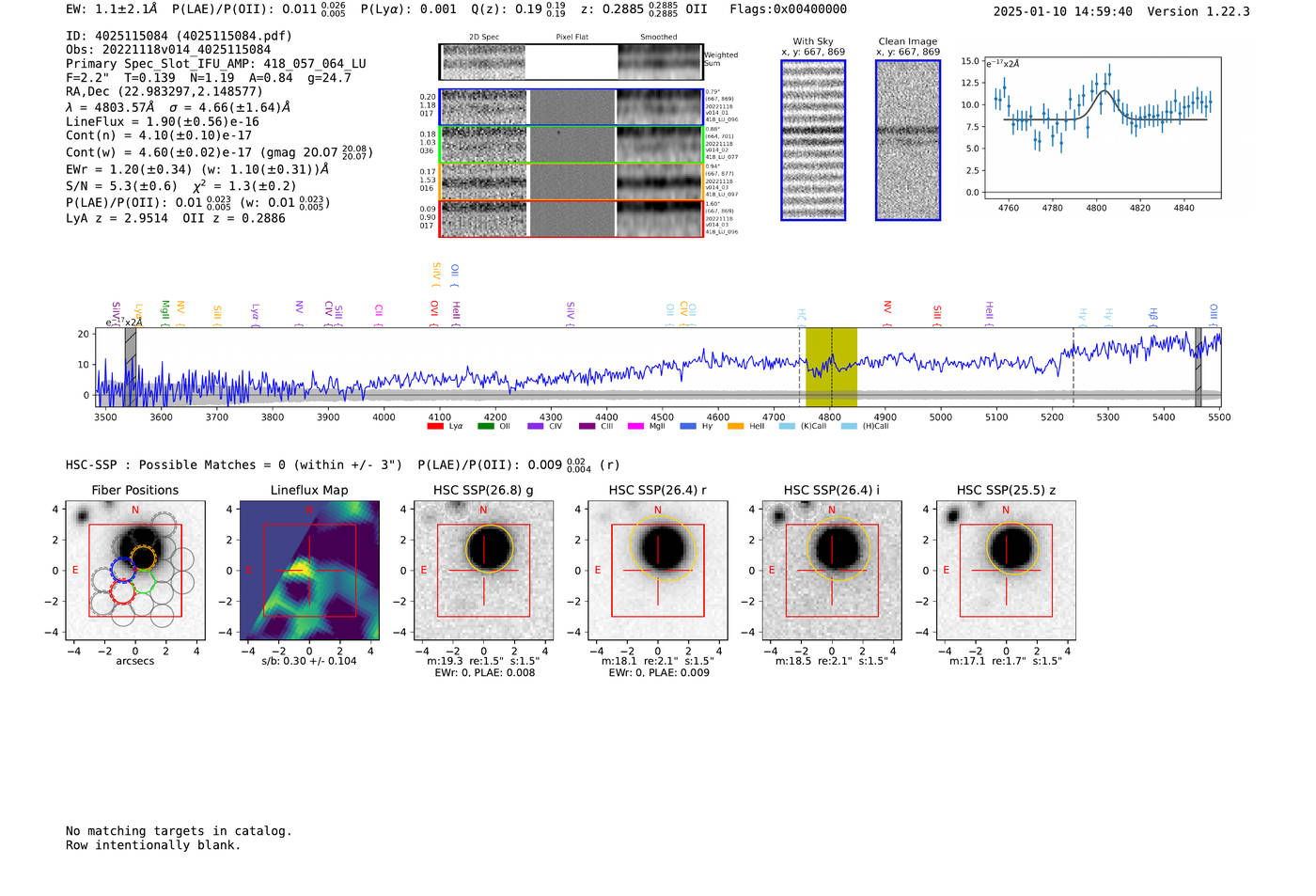Screen dimensions: 1316x896
Task: Click the red dashed fiber circle in Fiber Positions
Action: (123, 591)
